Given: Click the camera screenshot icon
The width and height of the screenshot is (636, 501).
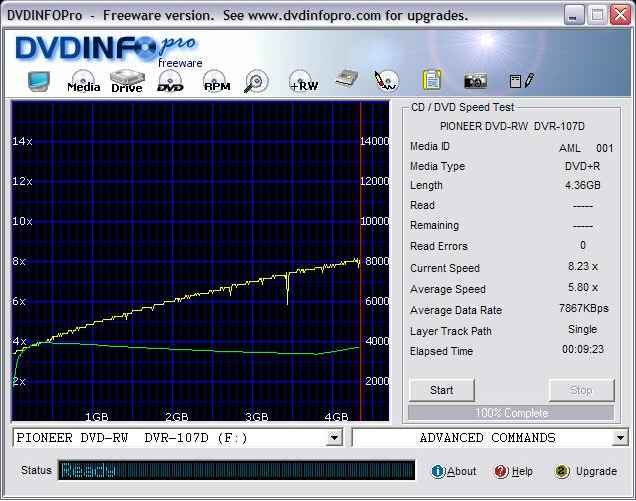Looking at the screenshot, I should point(475,81).
